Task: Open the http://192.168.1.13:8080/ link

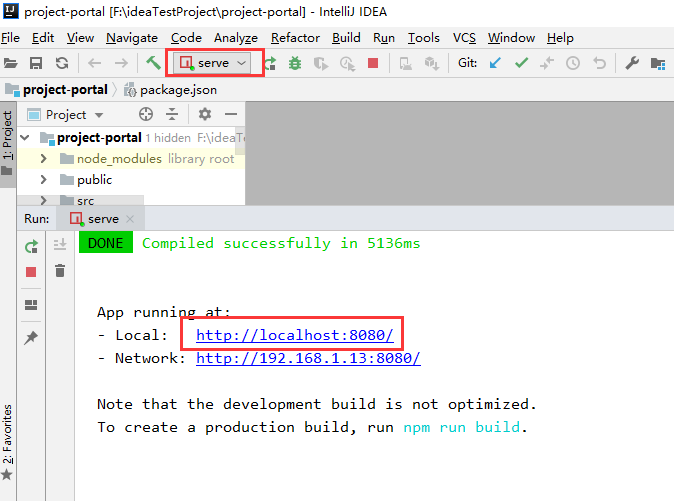Action: (308, 358)
